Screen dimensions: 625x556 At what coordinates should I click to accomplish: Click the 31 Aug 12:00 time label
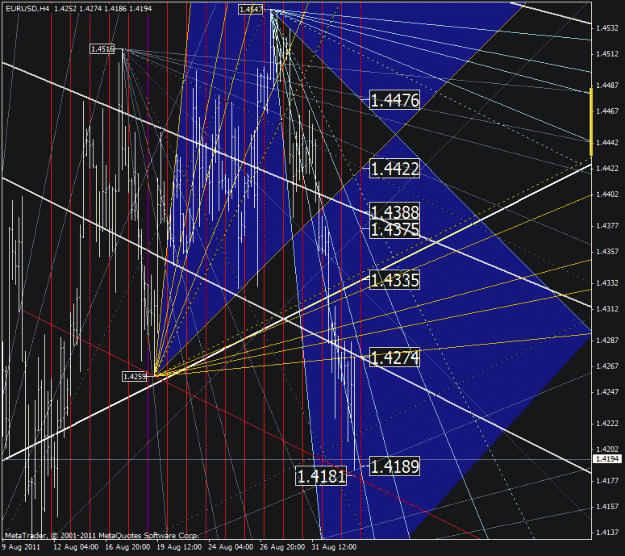[334, 547]
